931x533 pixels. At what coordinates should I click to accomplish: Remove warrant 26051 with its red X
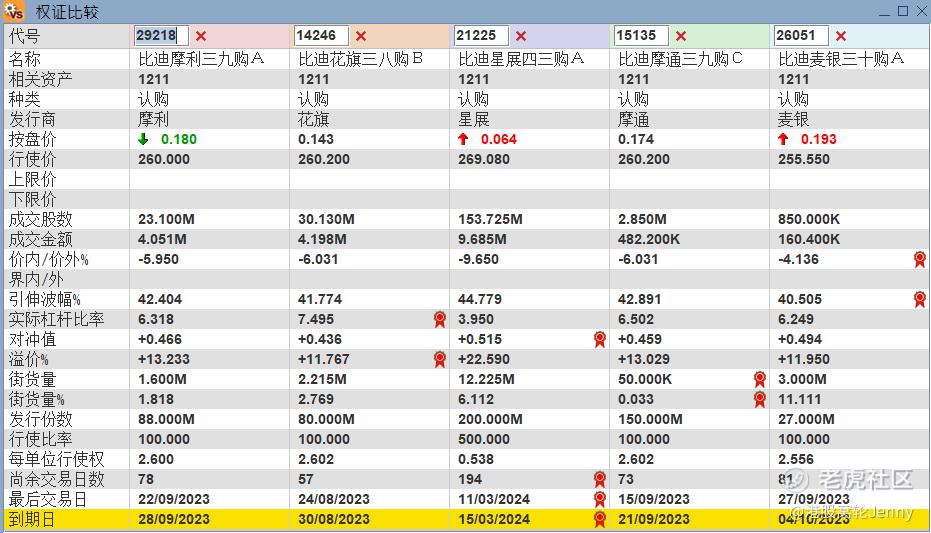(841, 36)
